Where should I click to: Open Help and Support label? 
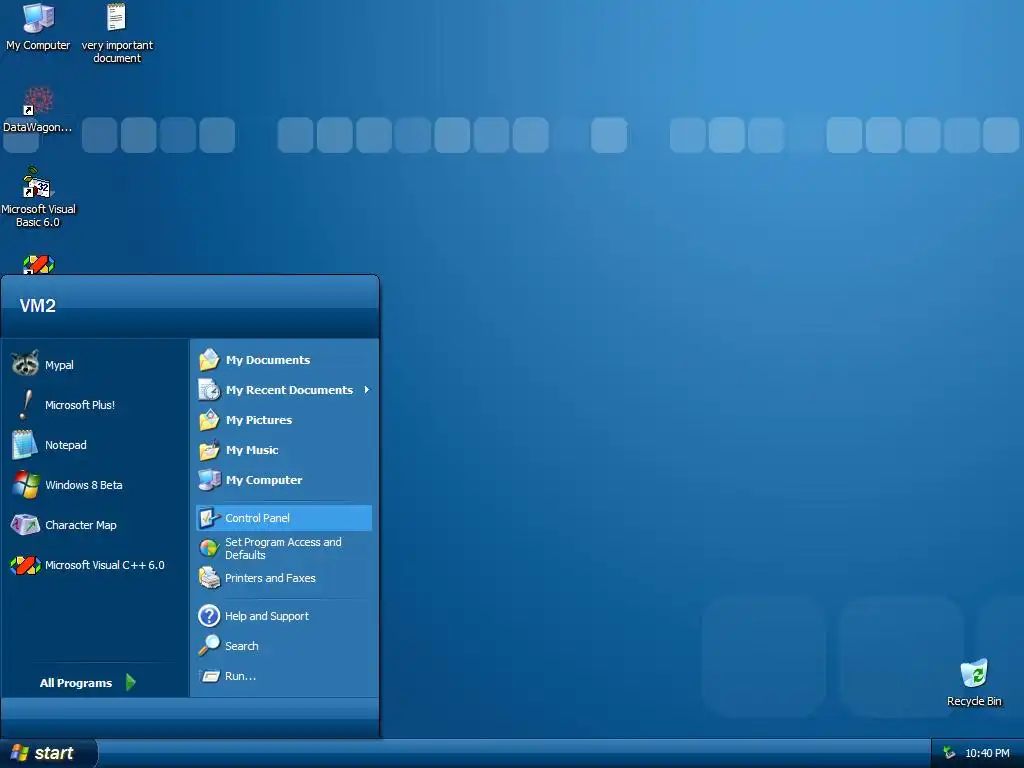coord(266,616)
